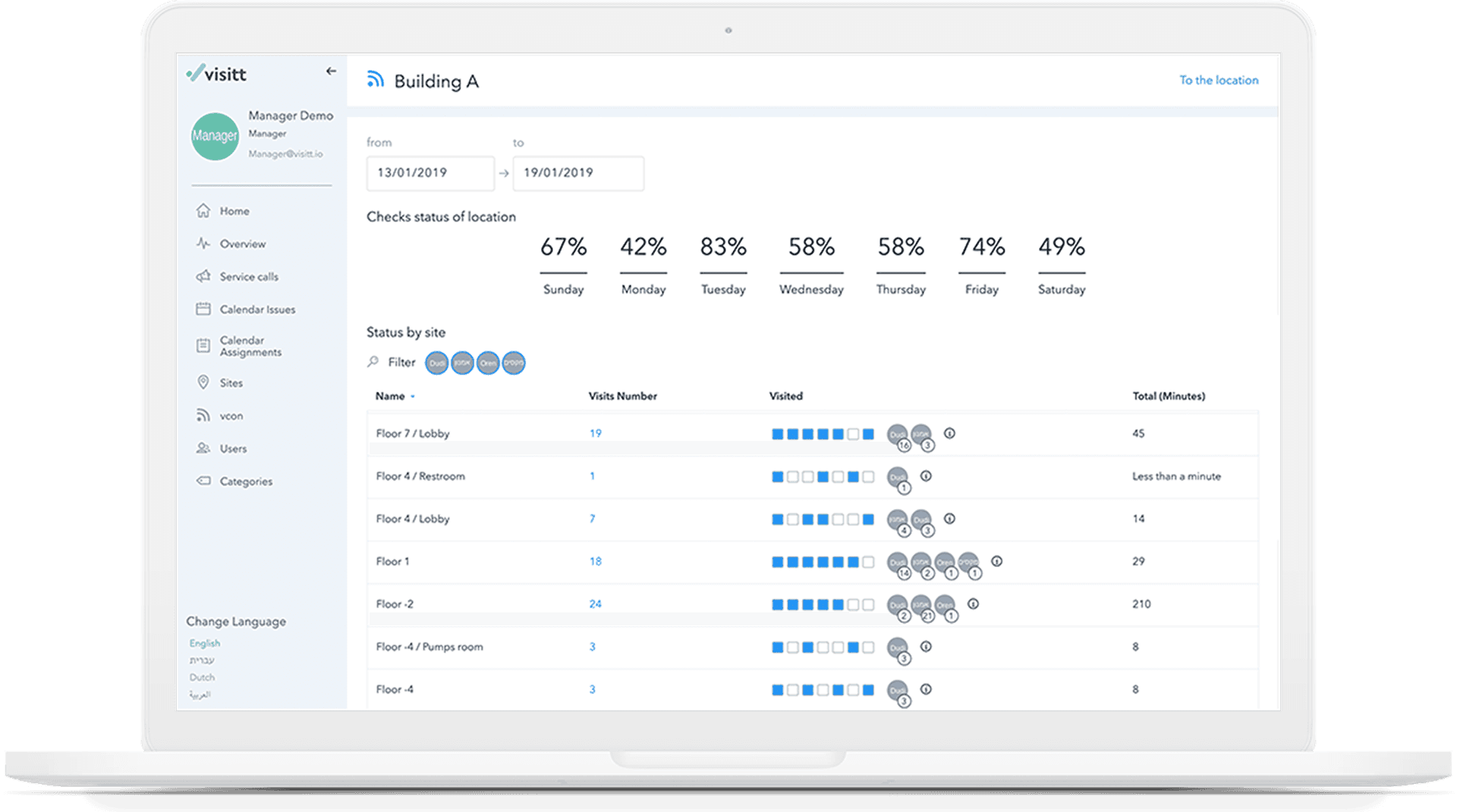Image resolution: width=1457 pixels, height=812 pixels.
Task: Select Thursday 58% check status
Action: click(x=901, y=265)
